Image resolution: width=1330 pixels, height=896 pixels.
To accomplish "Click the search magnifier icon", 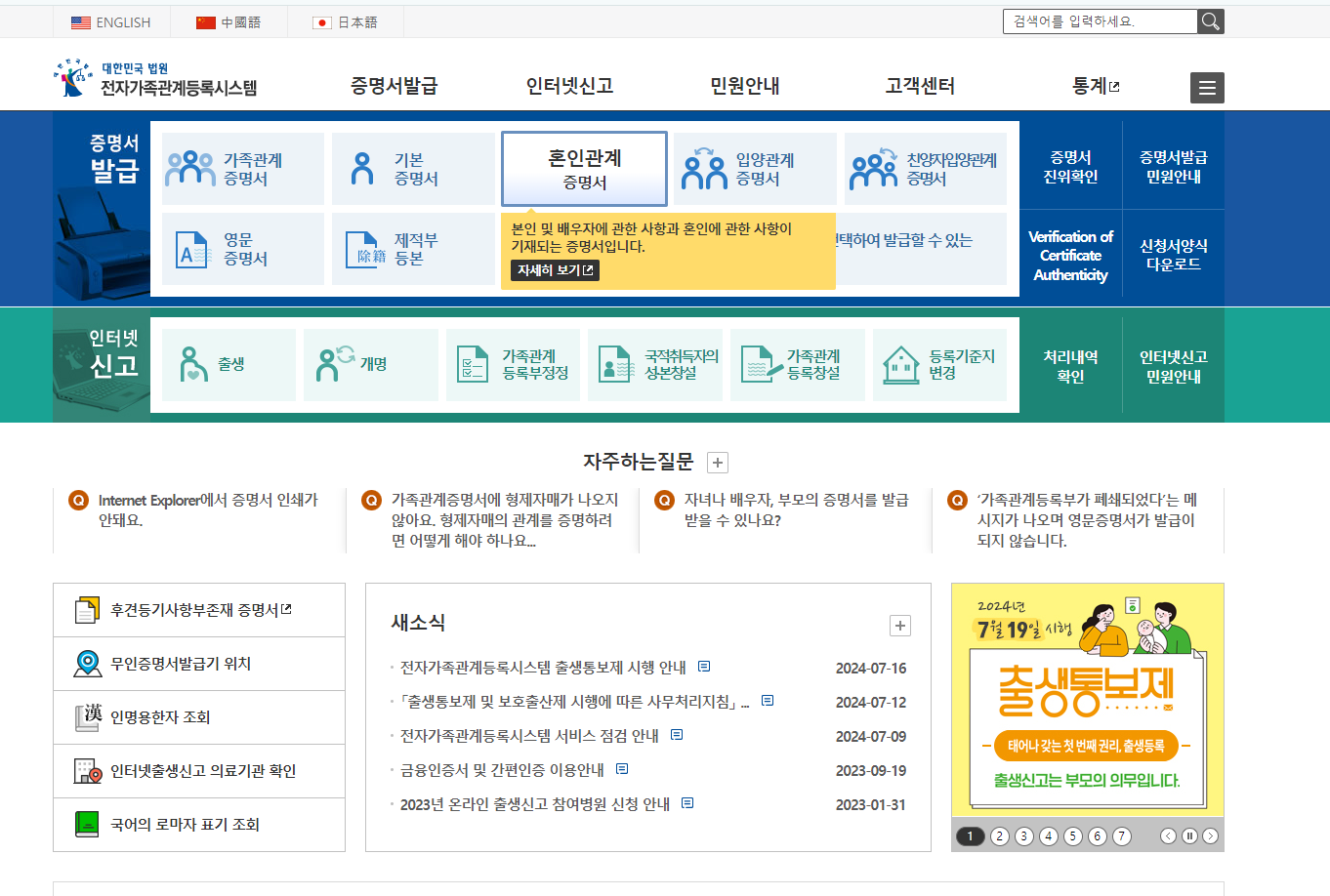I will [1210, 20].
